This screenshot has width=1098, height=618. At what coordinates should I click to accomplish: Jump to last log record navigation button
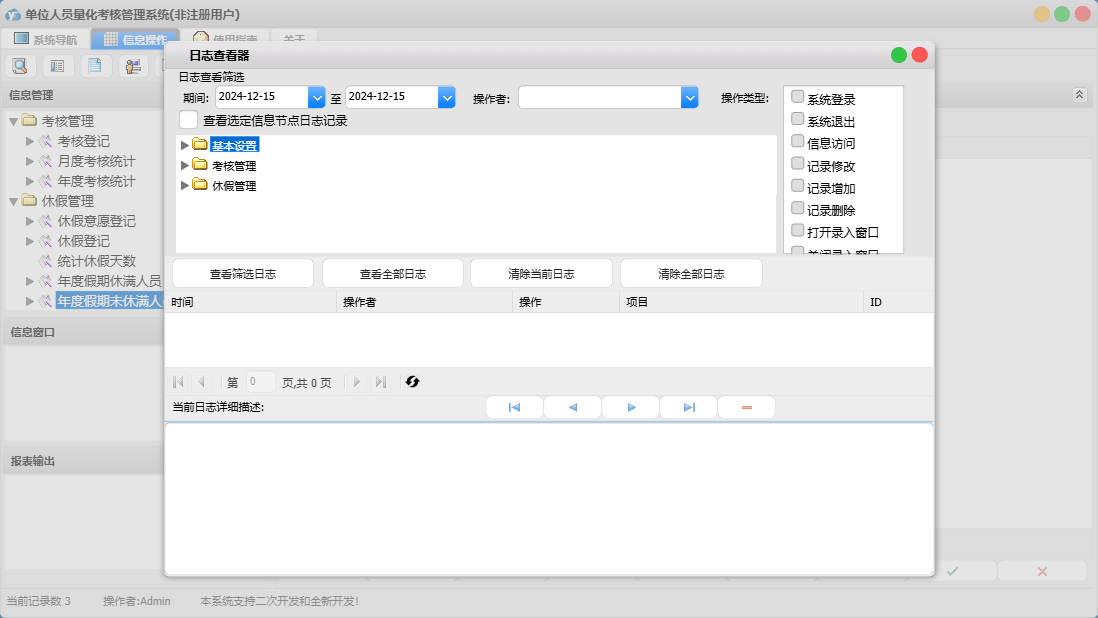click(x=689, y=408)
